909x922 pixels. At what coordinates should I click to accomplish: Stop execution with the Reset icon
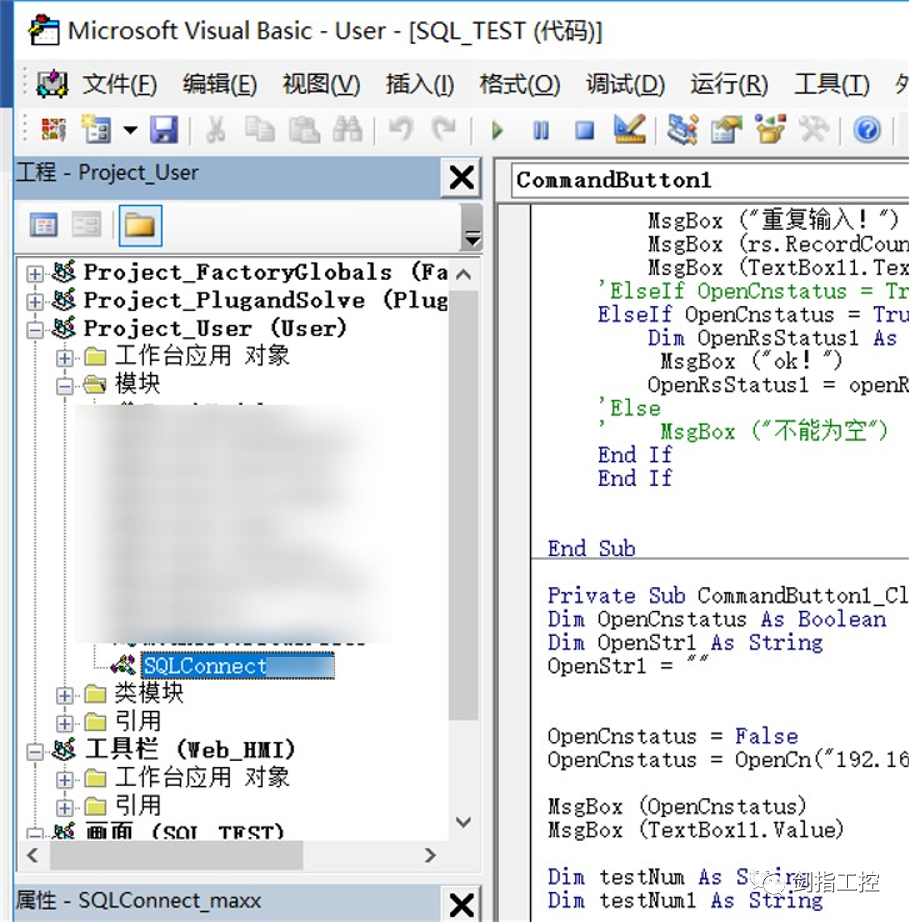tap(584, 130)
